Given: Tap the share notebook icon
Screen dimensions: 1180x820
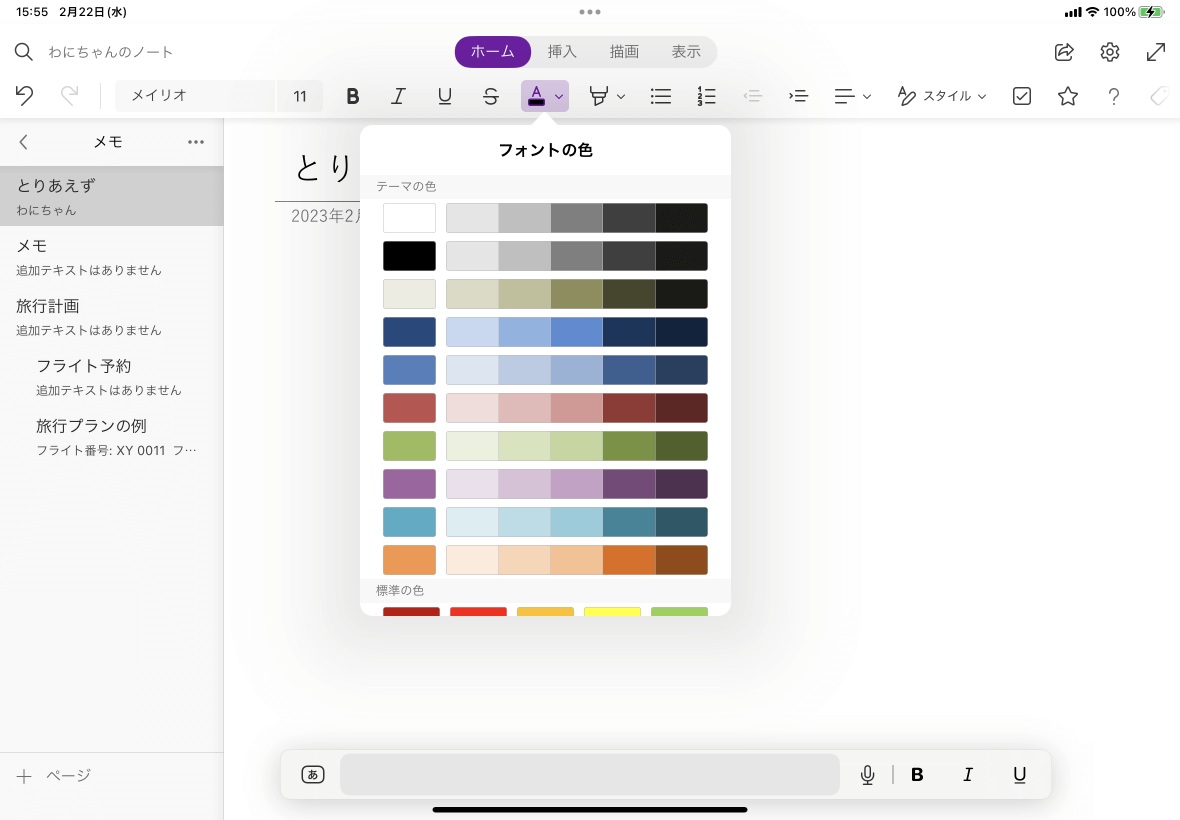Looking at the screenshot, I should coord(1064,52).
